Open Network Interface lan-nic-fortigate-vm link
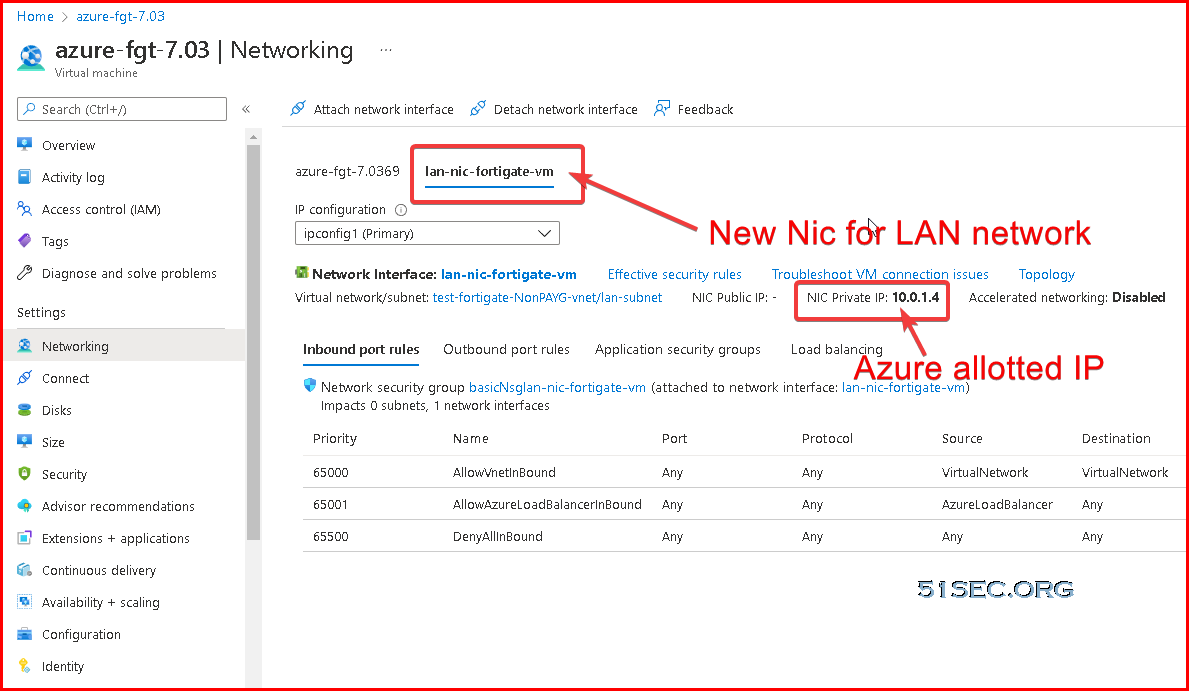Image resolution: width=1189 pixels, height=691 pixels. click(509, 275)
